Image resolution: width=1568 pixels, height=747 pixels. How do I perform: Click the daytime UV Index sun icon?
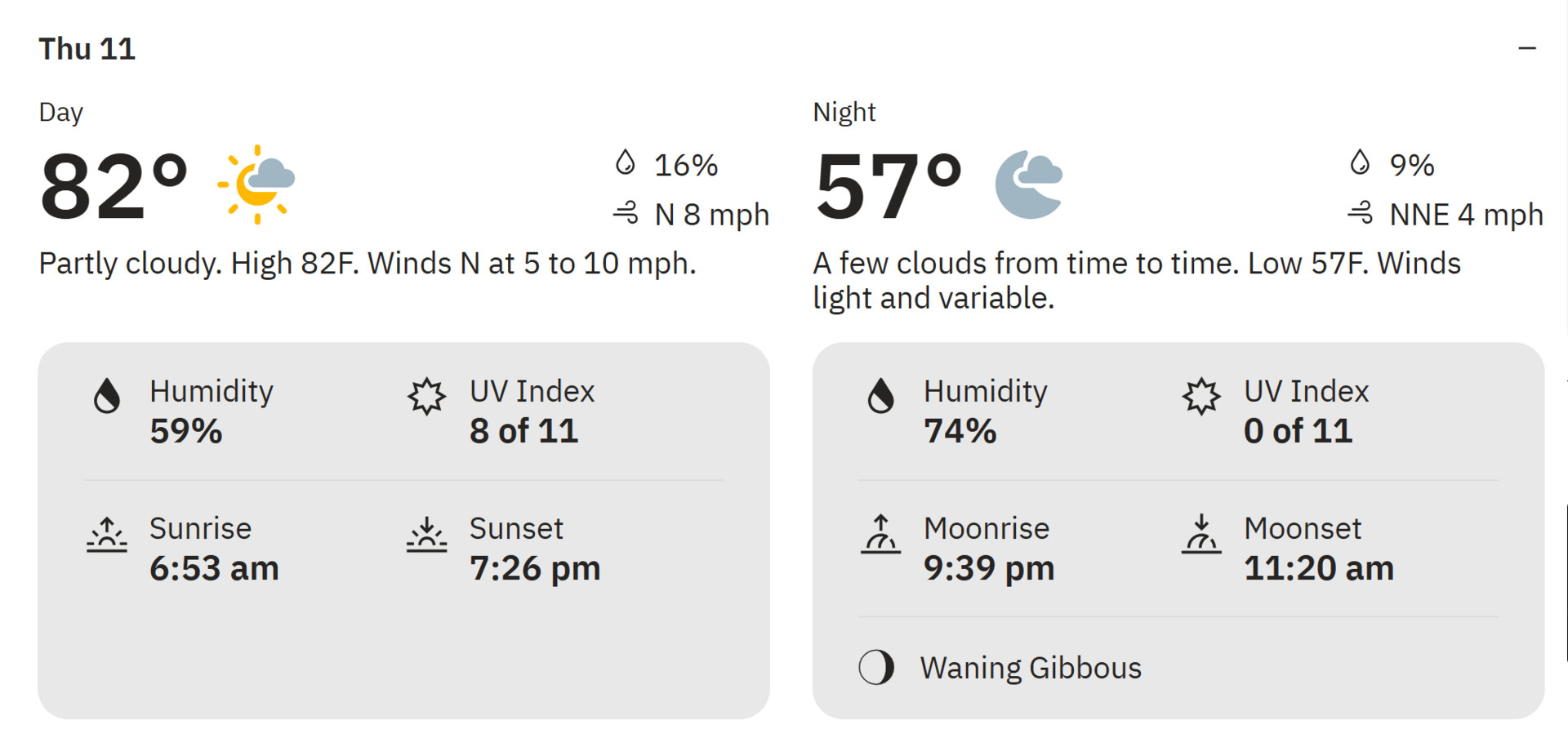[426, 397]
